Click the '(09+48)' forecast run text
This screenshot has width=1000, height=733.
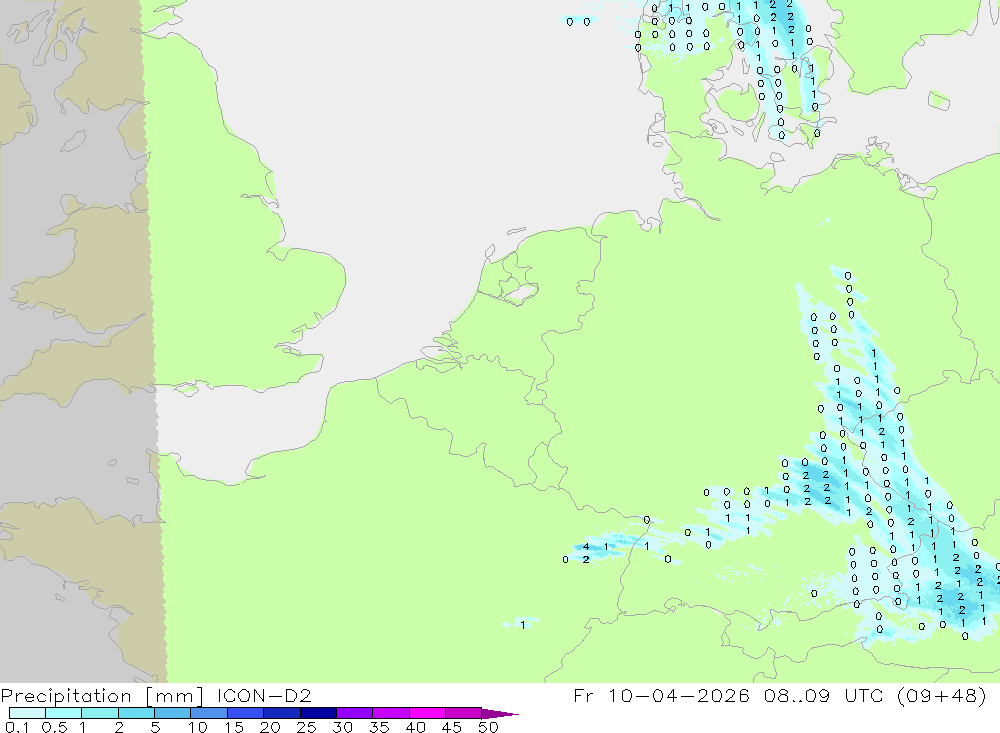click(941, 695)
